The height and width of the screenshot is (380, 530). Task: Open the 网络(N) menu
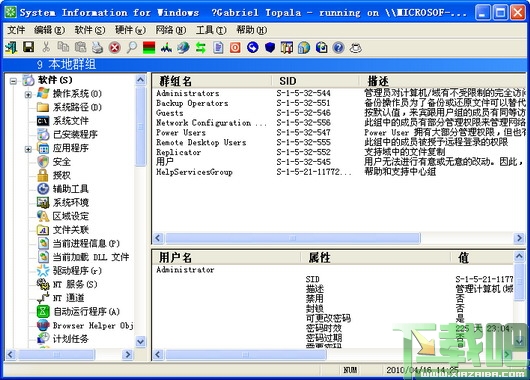171,30
